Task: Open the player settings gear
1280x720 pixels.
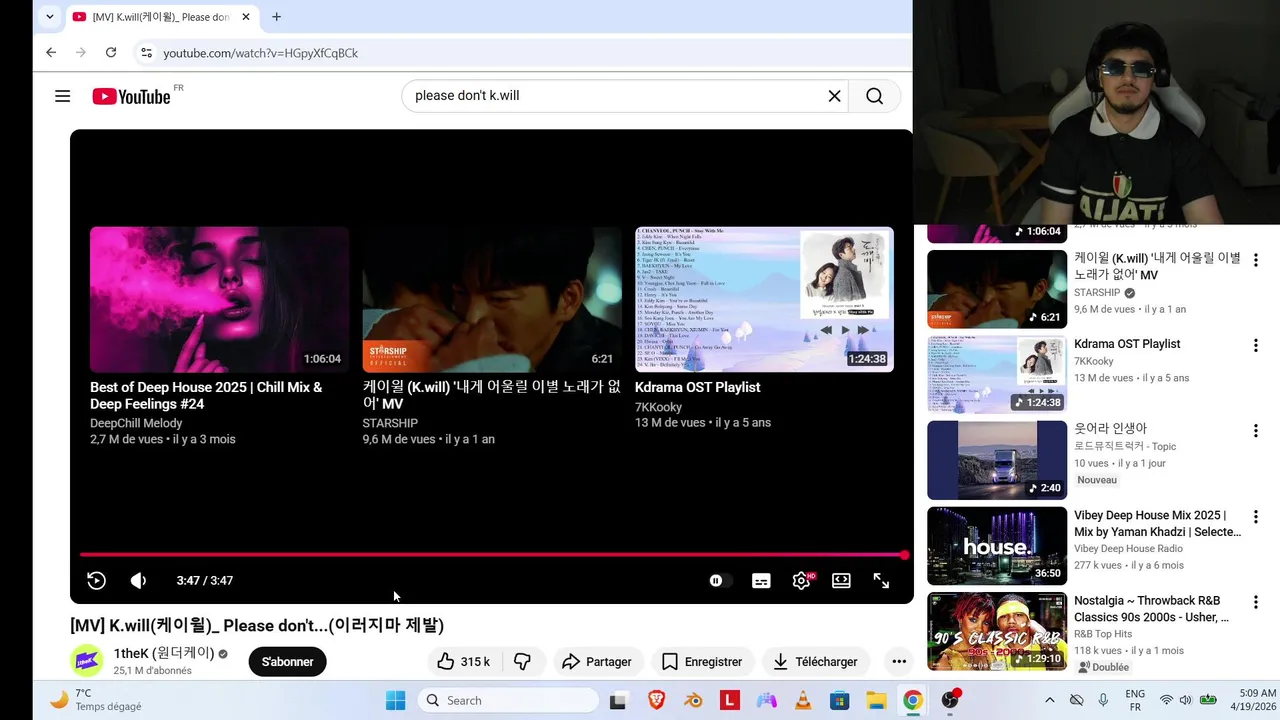Action: (x=801, y=580)
